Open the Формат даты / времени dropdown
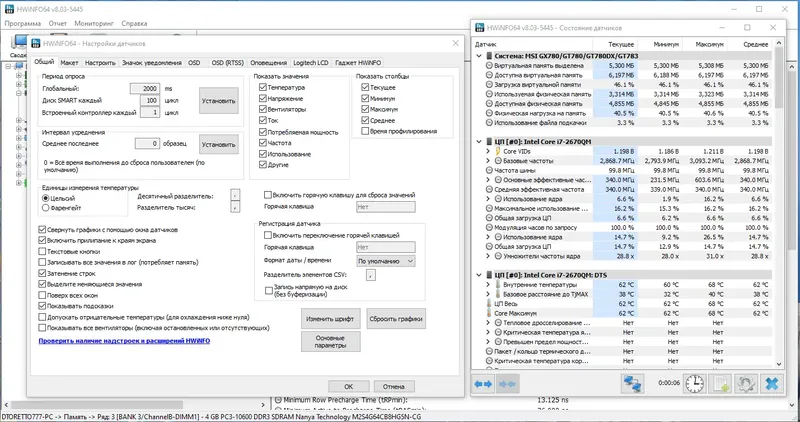The image size is (800, 422). pos(386,261)
